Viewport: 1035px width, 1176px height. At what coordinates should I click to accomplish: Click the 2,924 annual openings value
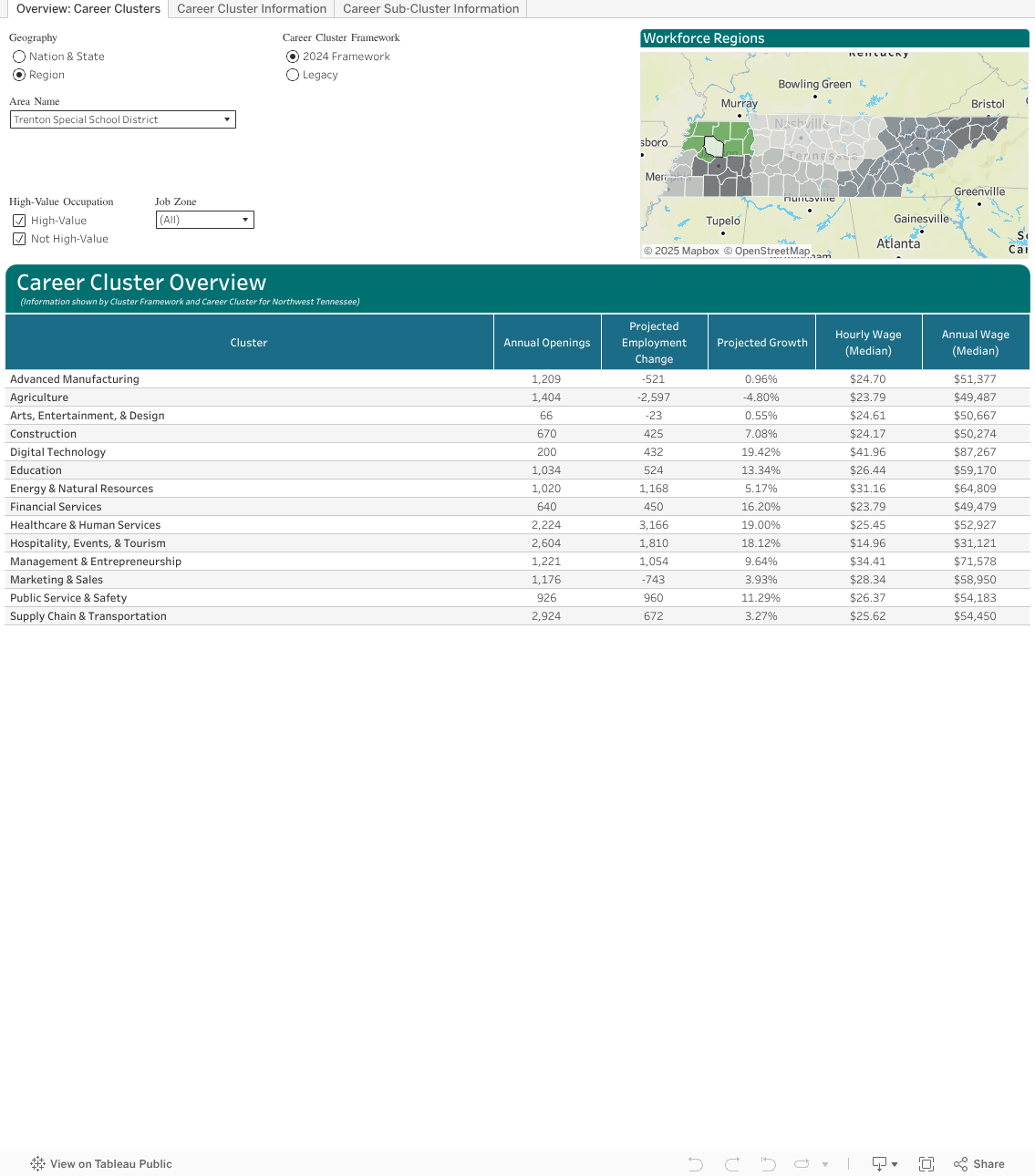546,616
